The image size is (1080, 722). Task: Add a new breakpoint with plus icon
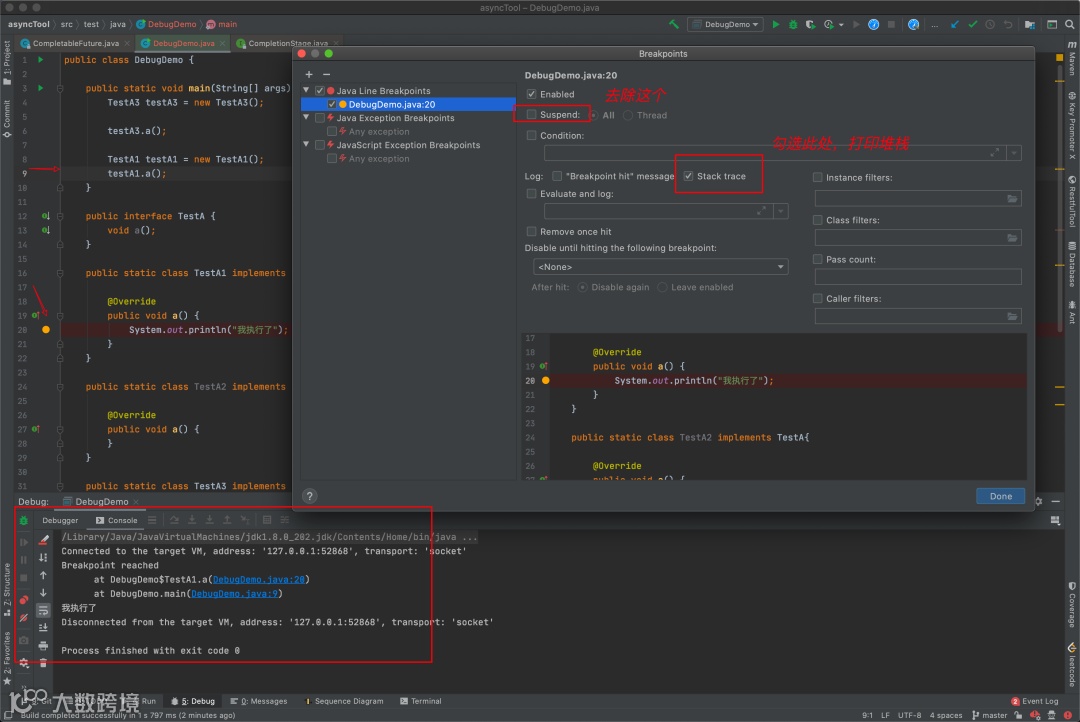coord(309,74)
